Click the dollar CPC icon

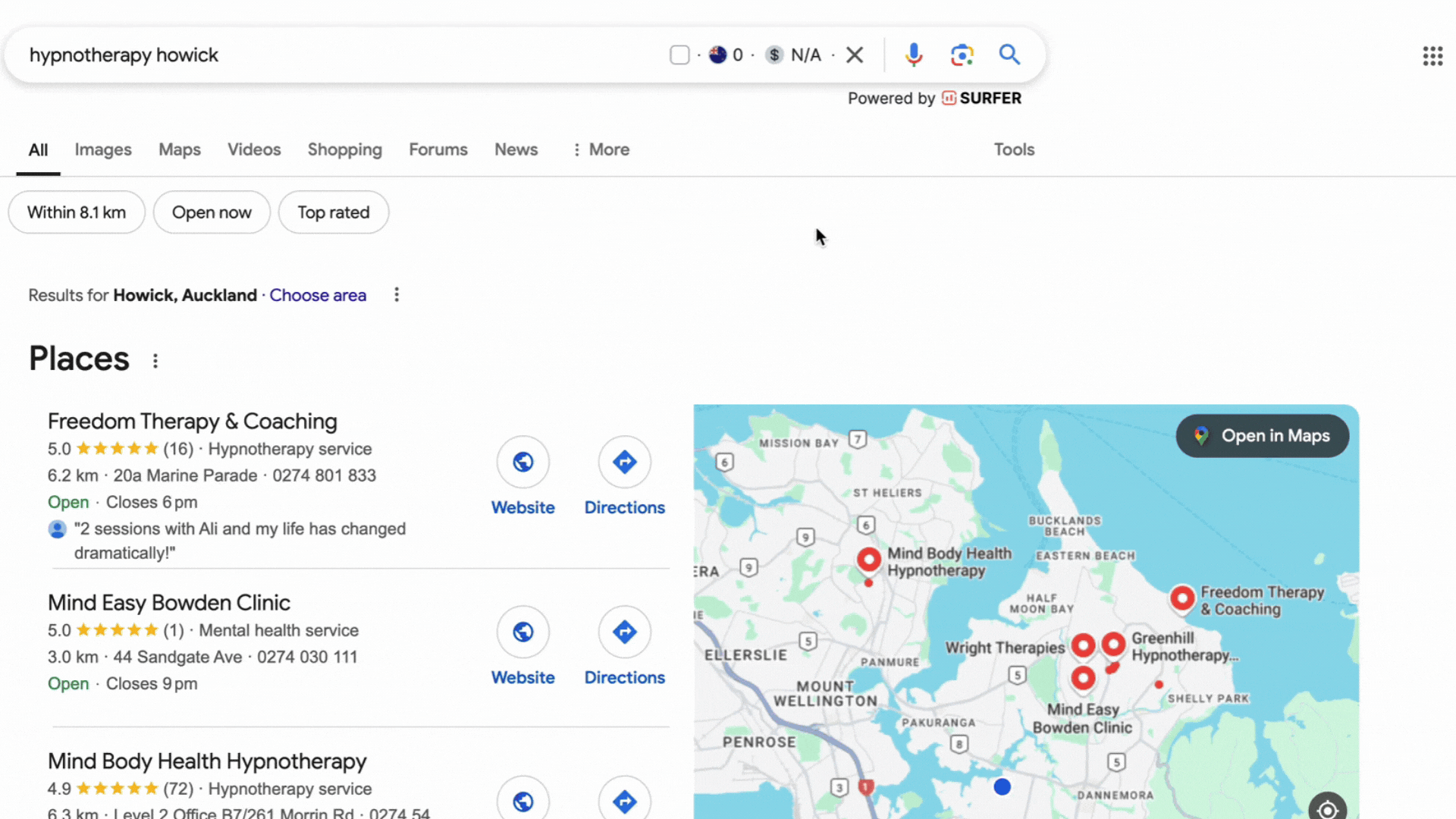(773, 55)
